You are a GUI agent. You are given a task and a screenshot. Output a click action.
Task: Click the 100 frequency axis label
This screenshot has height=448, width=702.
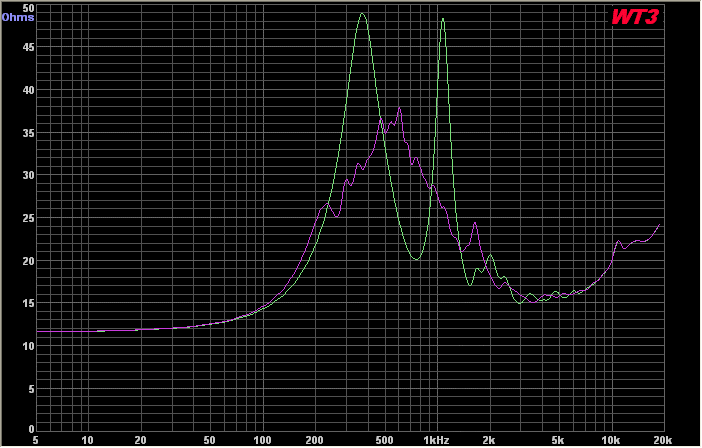[262, 440]
